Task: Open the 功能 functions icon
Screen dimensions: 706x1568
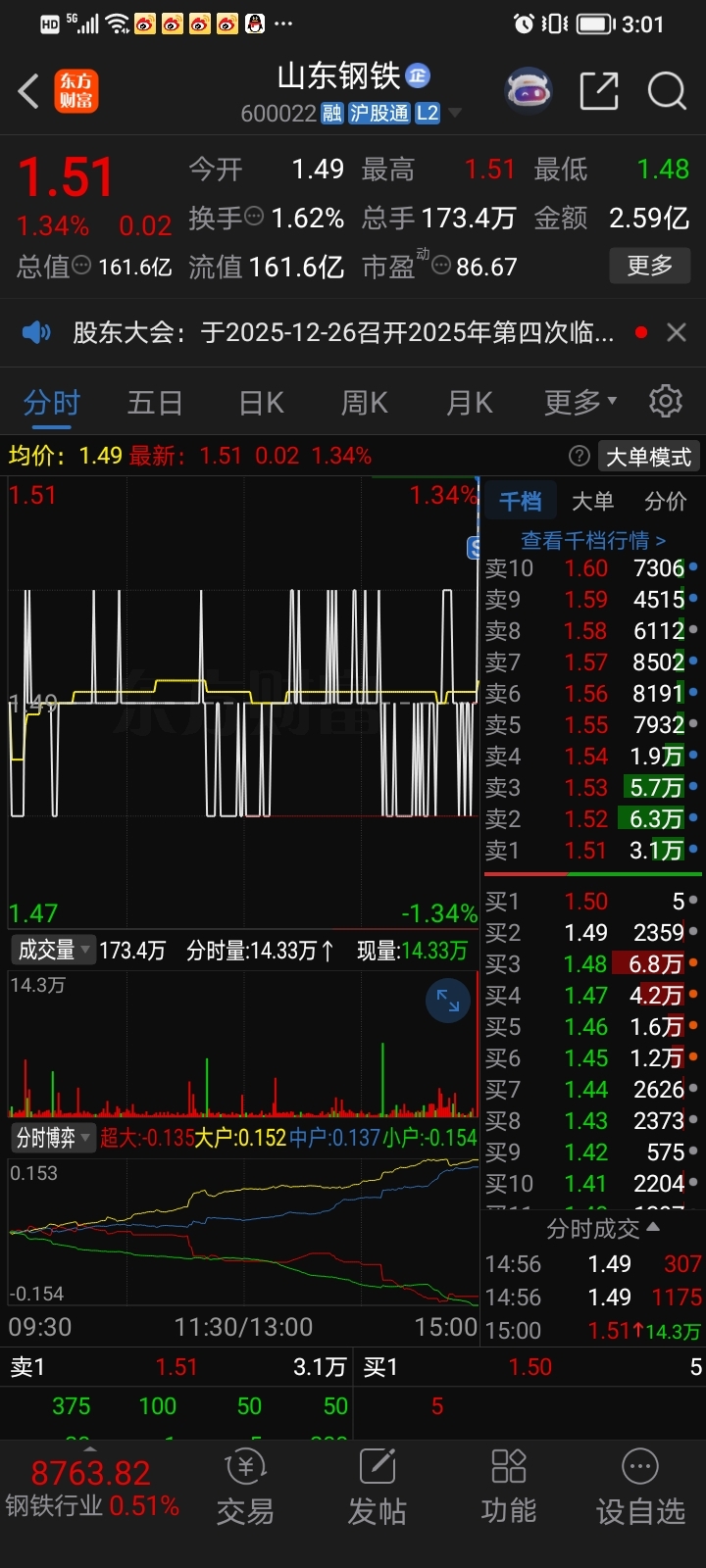Action: (508, 1488)
